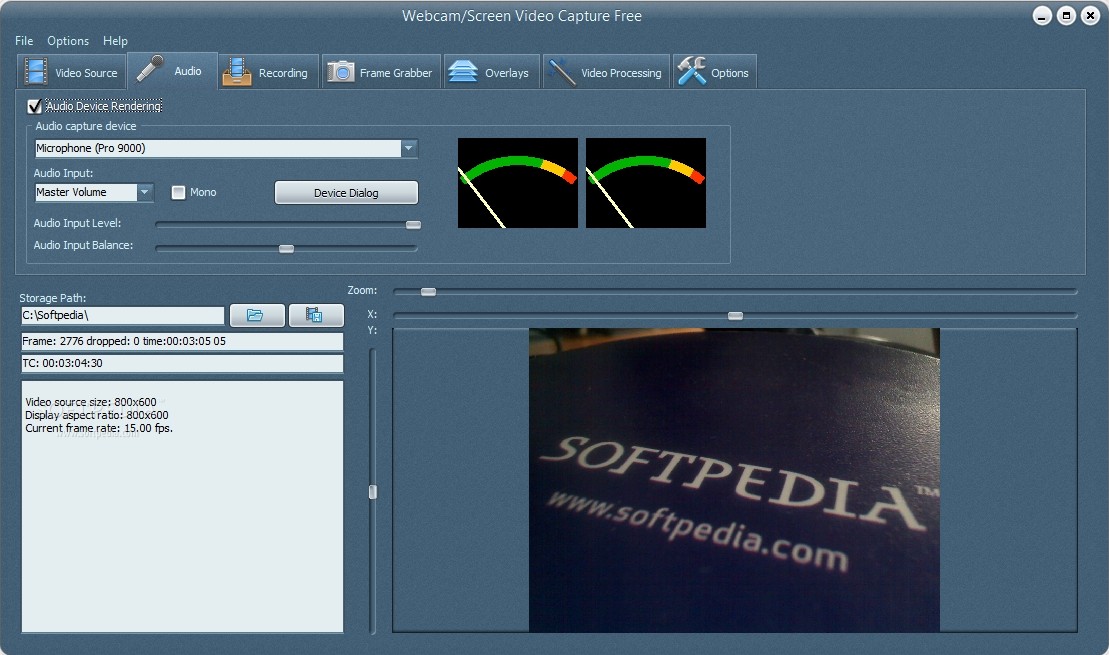Click the Options wrench and hammer icon
This screenshot has width=1109, height=655.
(691, 71)
